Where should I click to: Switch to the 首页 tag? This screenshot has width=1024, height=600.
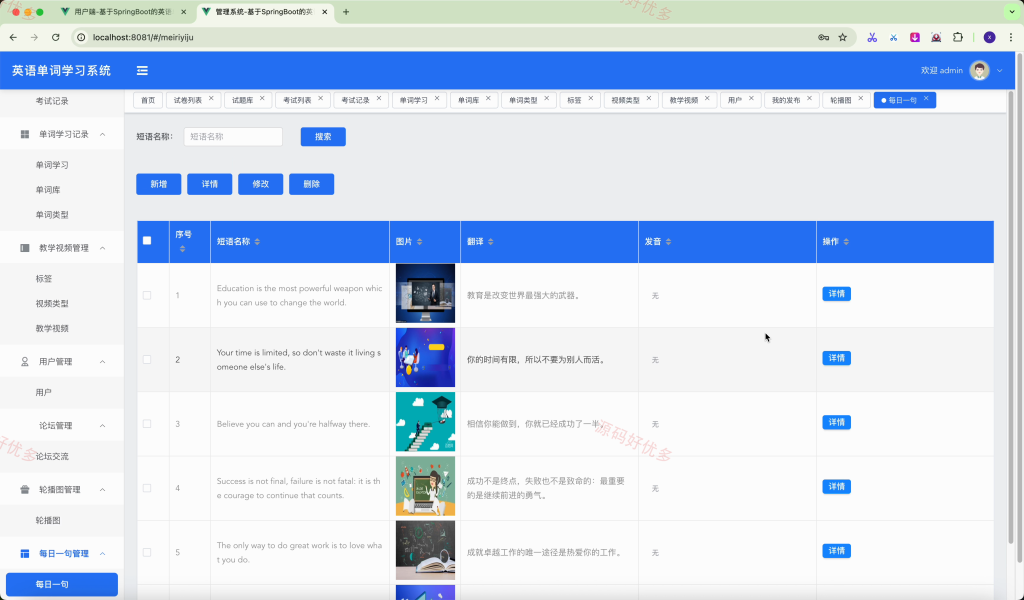tap(148, 100)
